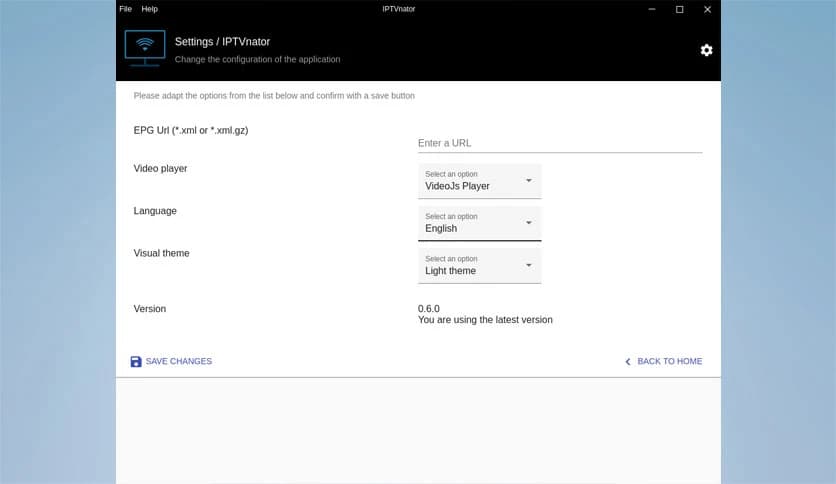Click the settings gear icon
This screenshot has width=836, height=484.
[x=706, y=50]
